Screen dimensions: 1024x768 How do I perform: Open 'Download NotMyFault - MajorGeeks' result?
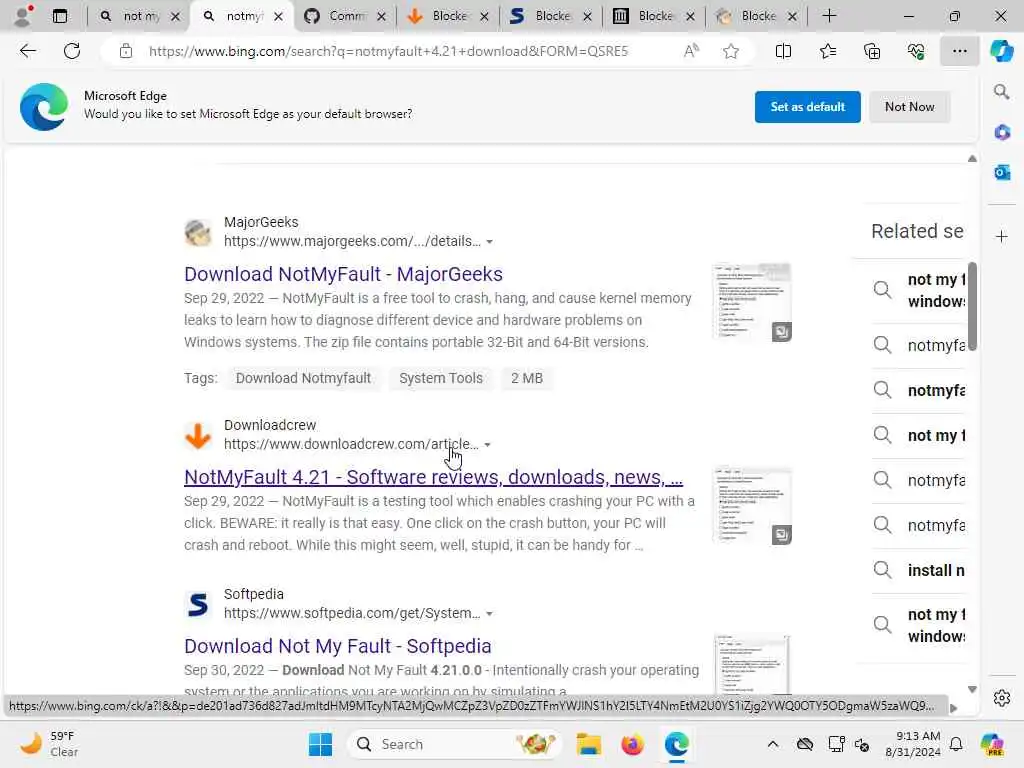343,274
